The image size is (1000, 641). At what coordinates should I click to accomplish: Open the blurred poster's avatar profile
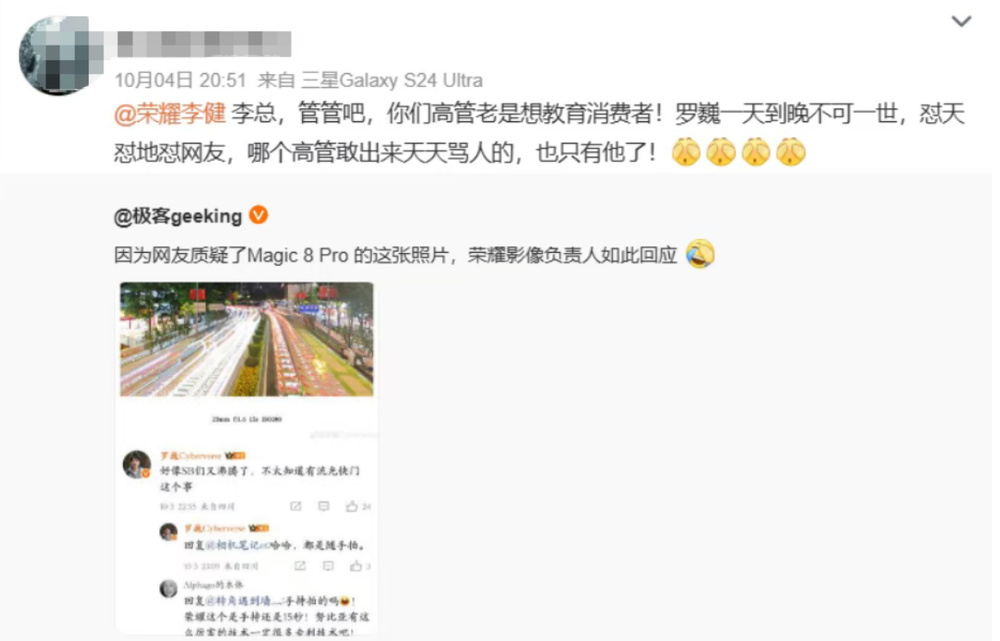pos(57,56)
